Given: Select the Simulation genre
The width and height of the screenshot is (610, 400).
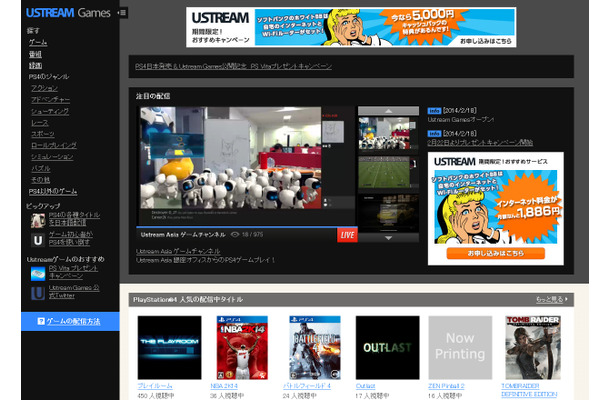Looking at the screenshot, I should pos(52,156).
